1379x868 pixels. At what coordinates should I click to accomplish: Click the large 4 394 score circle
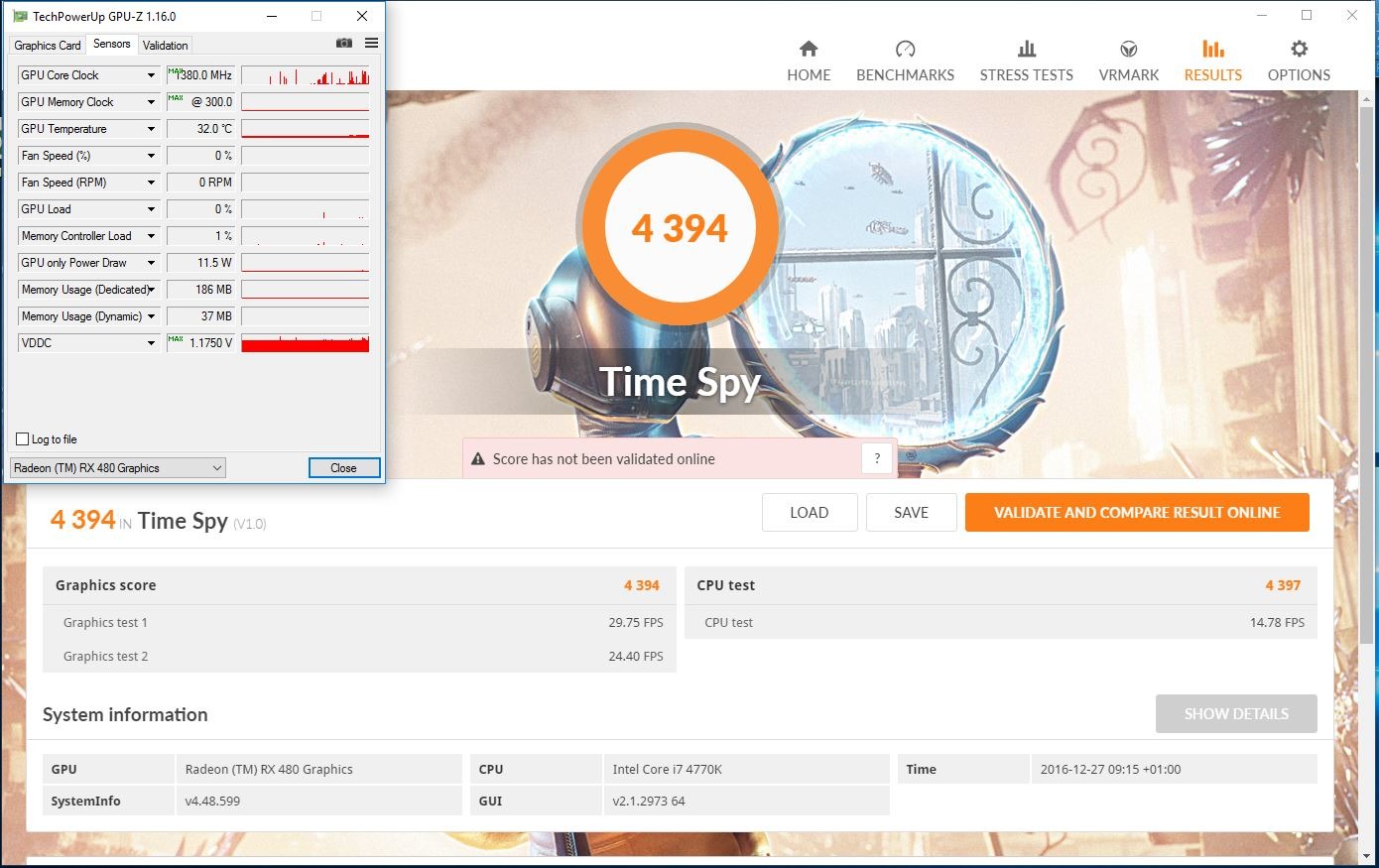click(x=680, y=228)
